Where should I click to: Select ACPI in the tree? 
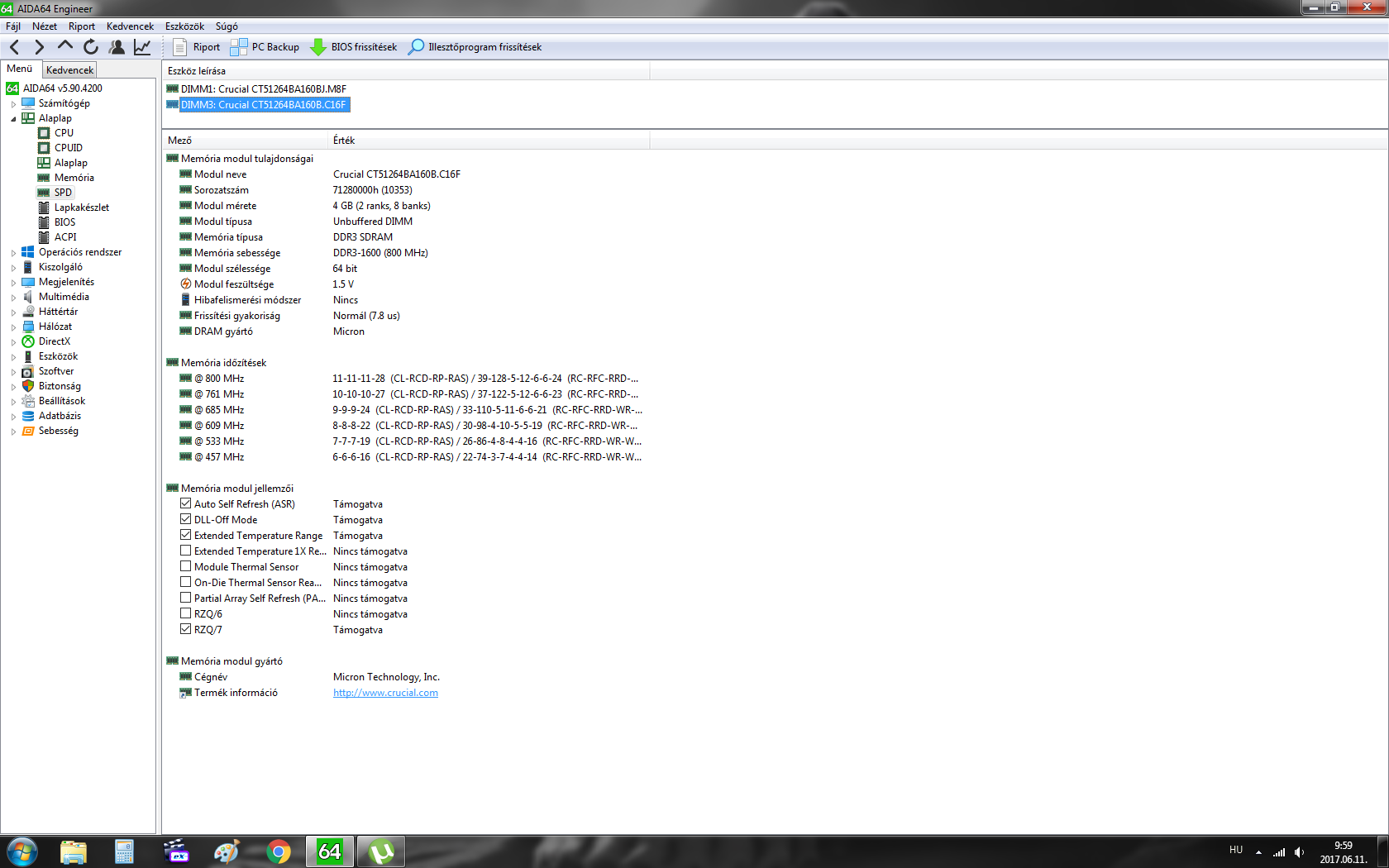point(65,237)
